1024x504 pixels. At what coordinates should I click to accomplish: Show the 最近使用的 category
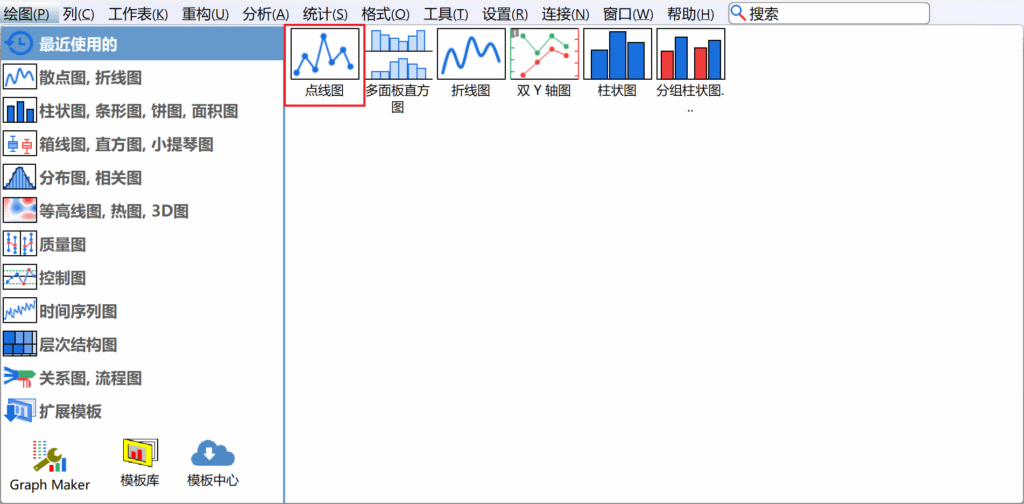click(x=78, y=44)
